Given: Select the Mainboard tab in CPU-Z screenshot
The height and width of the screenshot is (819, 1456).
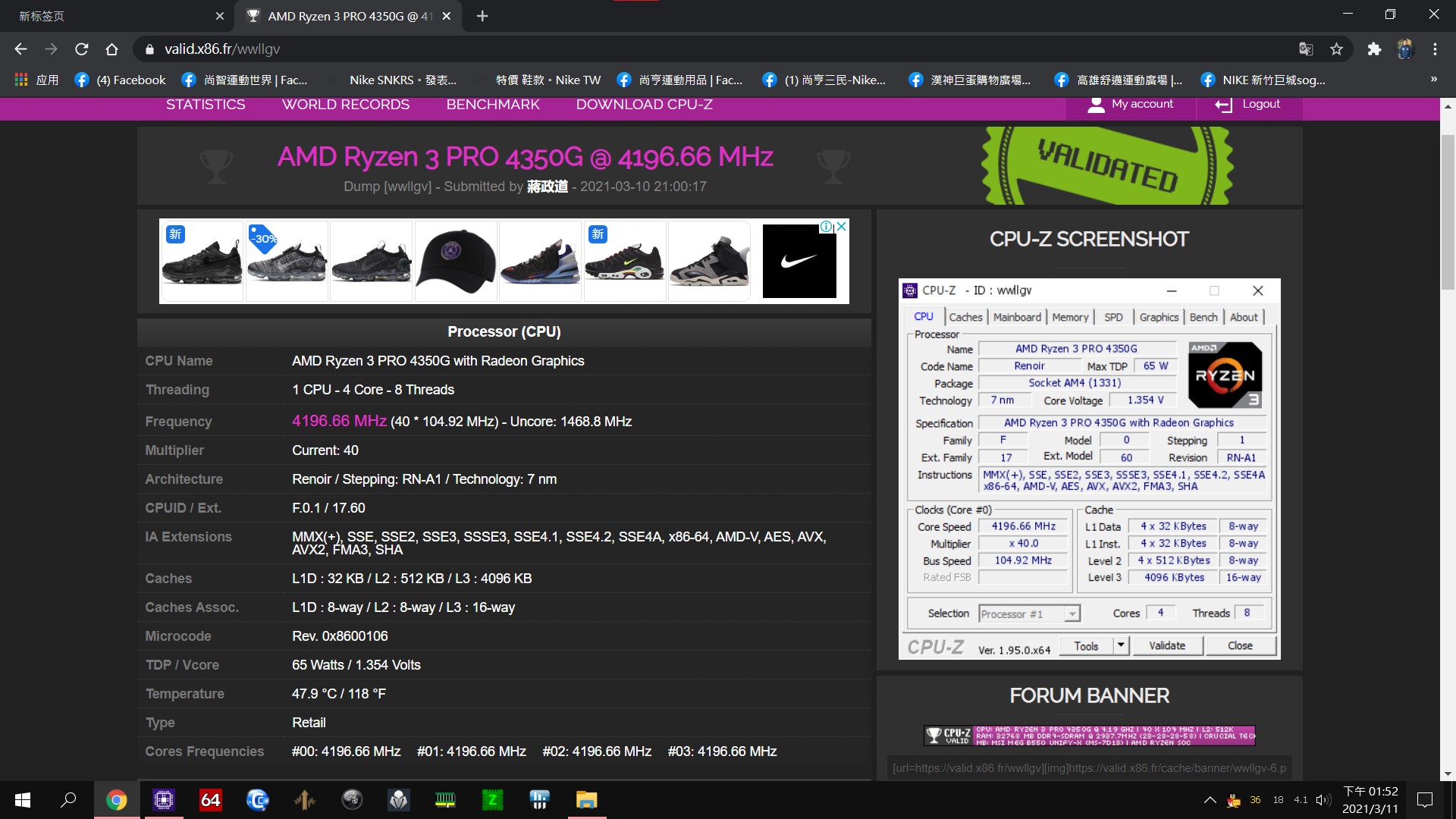Looking at the screenshot, I should point(1017,317).
